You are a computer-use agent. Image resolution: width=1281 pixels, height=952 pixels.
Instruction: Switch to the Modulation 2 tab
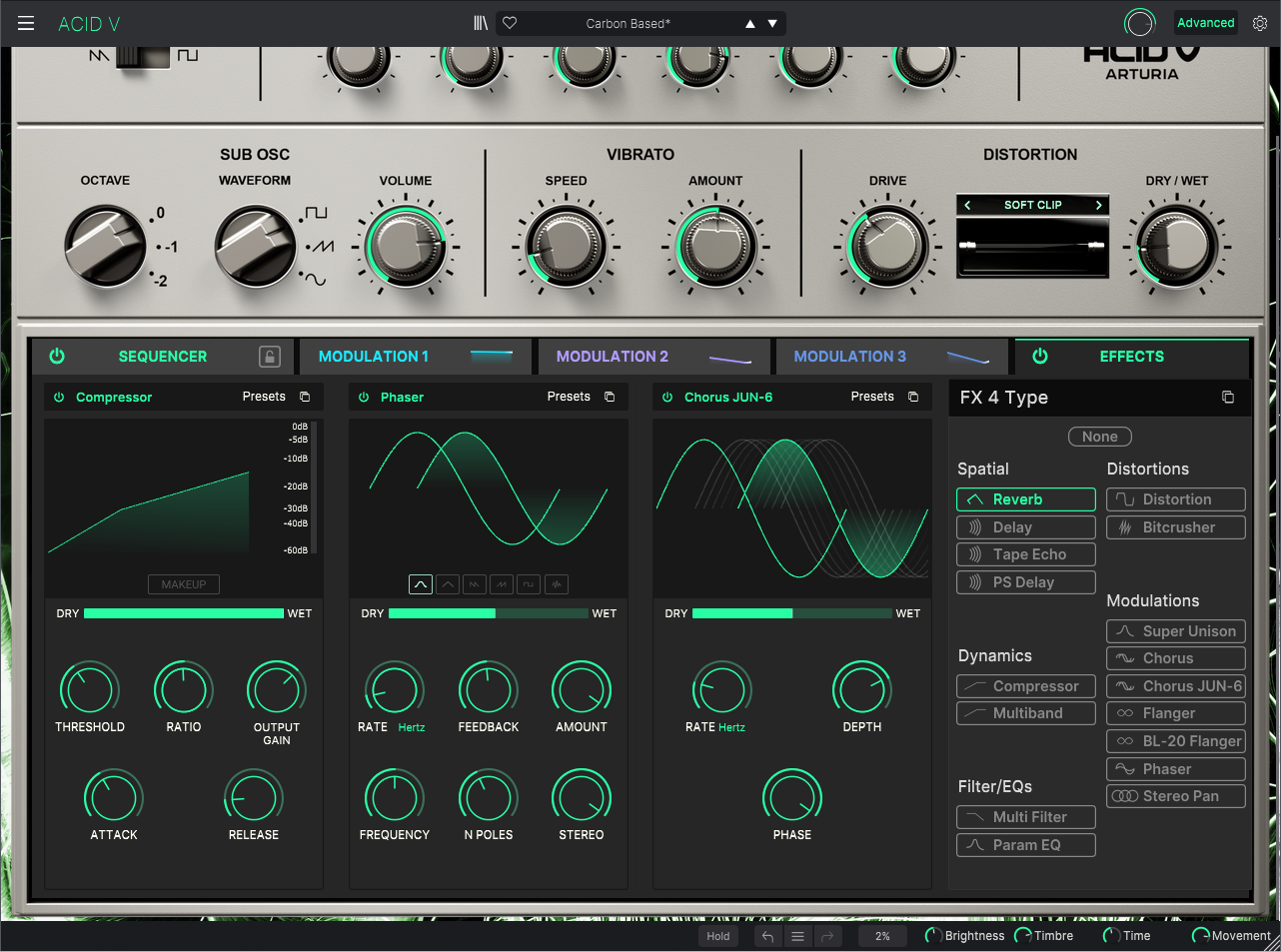(x=653, y=357)
